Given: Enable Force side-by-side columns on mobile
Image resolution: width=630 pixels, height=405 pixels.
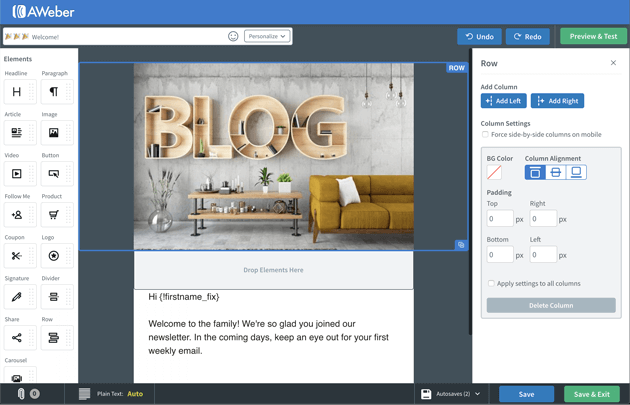Looking at the screenshot, I should click(486, 134).
